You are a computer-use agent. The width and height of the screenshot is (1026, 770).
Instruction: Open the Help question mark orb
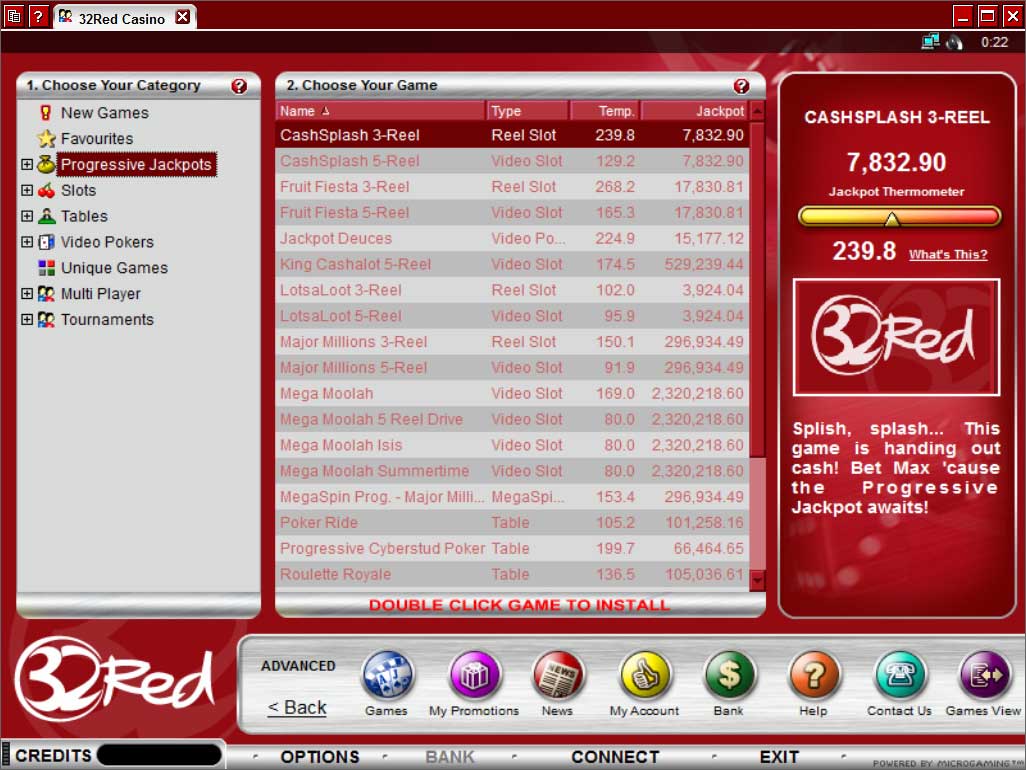point(814,675)
